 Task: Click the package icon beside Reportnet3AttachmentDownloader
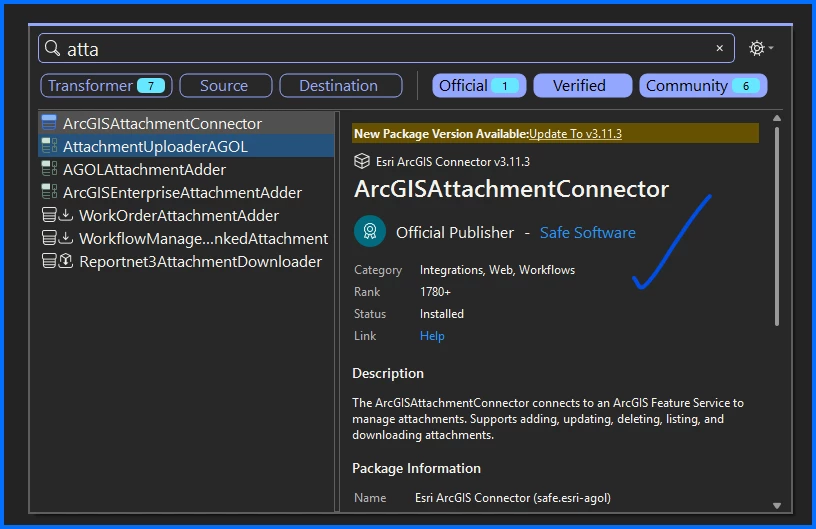pos(66,261)
